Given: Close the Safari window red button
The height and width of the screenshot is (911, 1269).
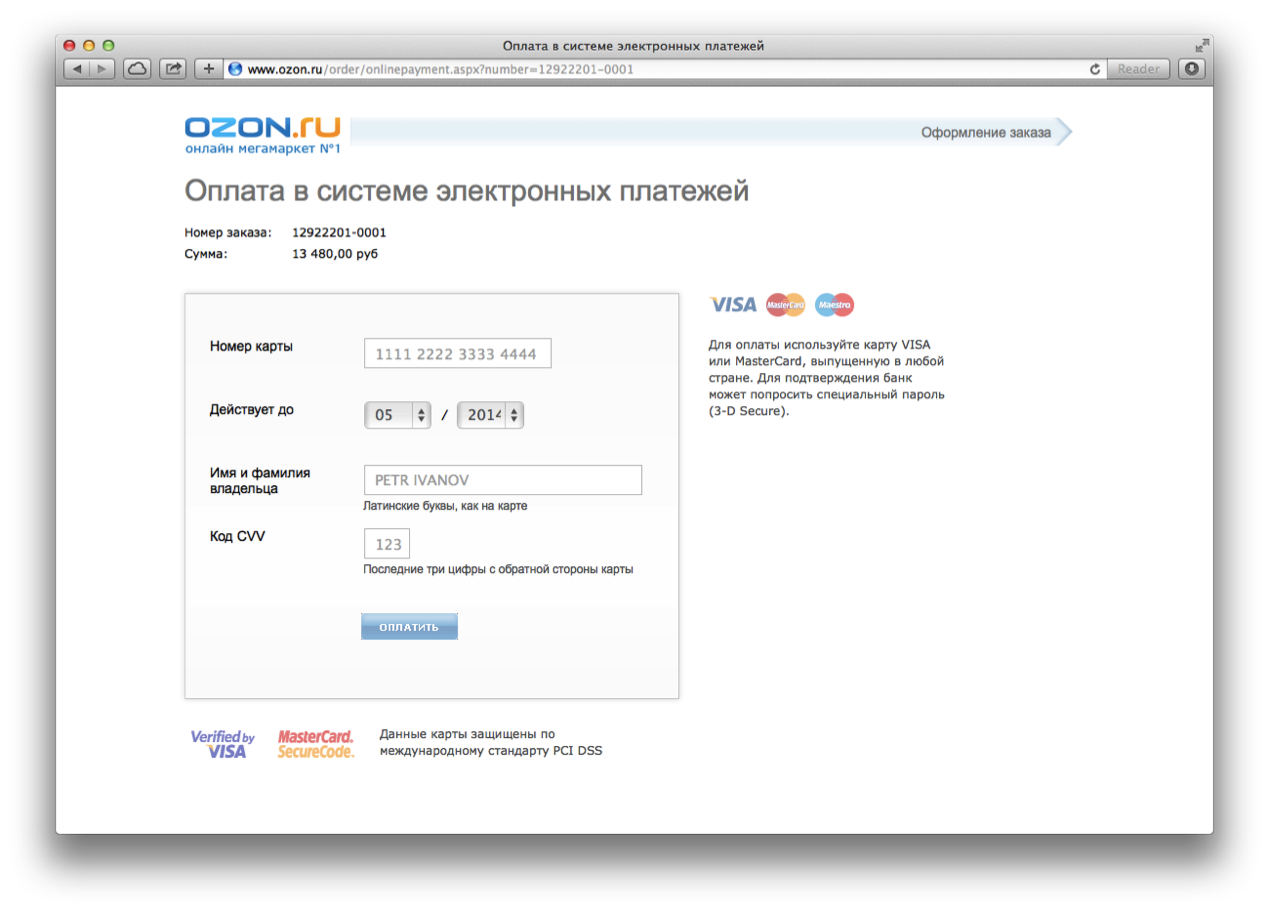Looking at the screenshot, I should (69, 46).
